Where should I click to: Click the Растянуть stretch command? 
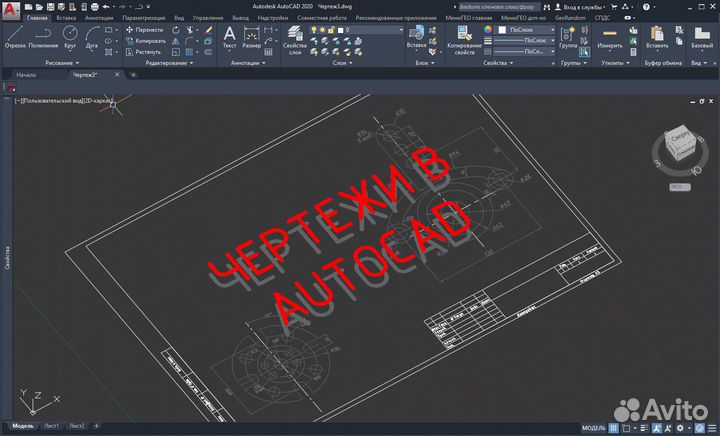pyautogui.click(x=143, y=52)
